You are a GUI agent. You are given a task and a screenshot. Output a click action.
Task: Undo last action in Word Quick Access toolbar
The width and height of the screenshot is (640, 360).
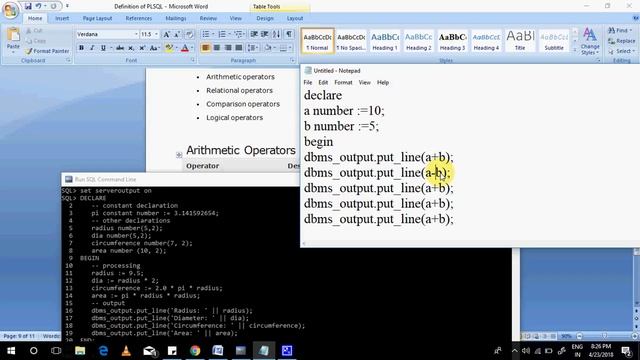(38, 6)
